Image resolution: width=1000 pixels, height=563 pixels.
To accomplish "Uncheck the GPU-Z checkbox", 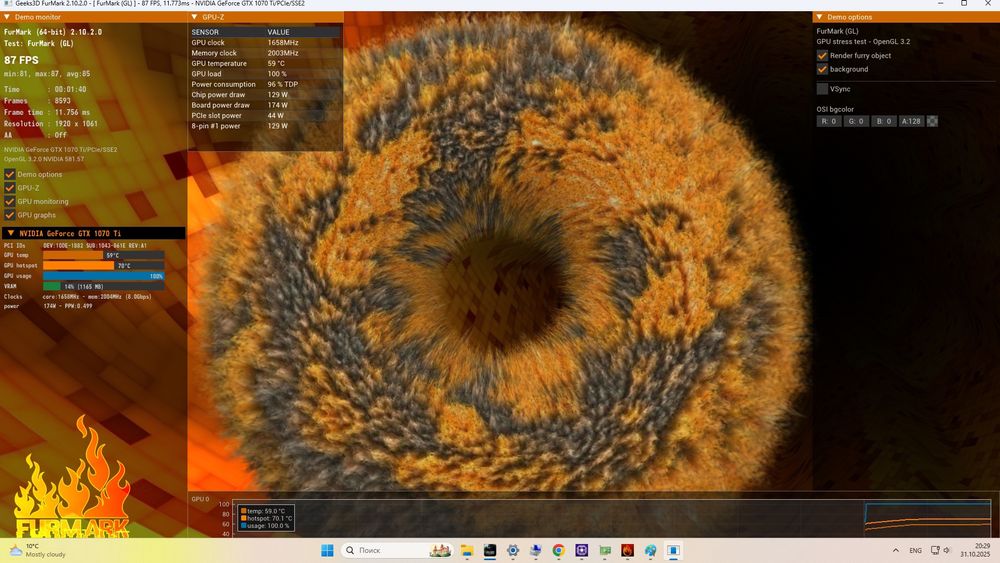I will point(10,187).
